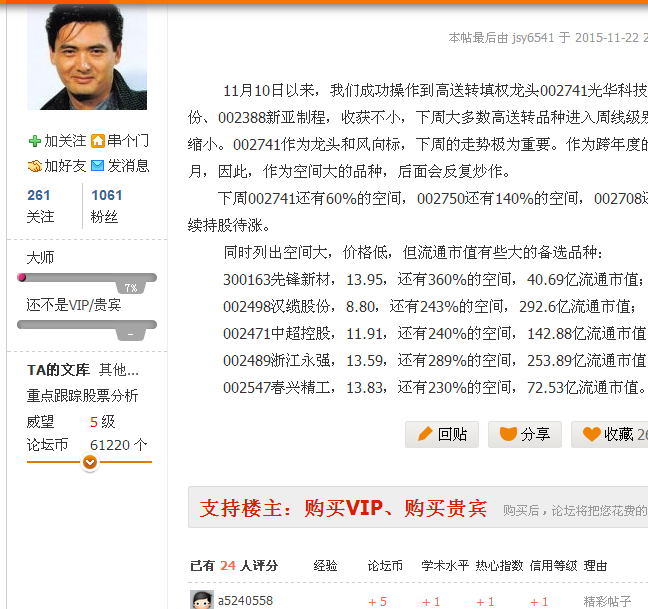
Task: Click the 7% rank progress badge
Action: pos(131,288)
